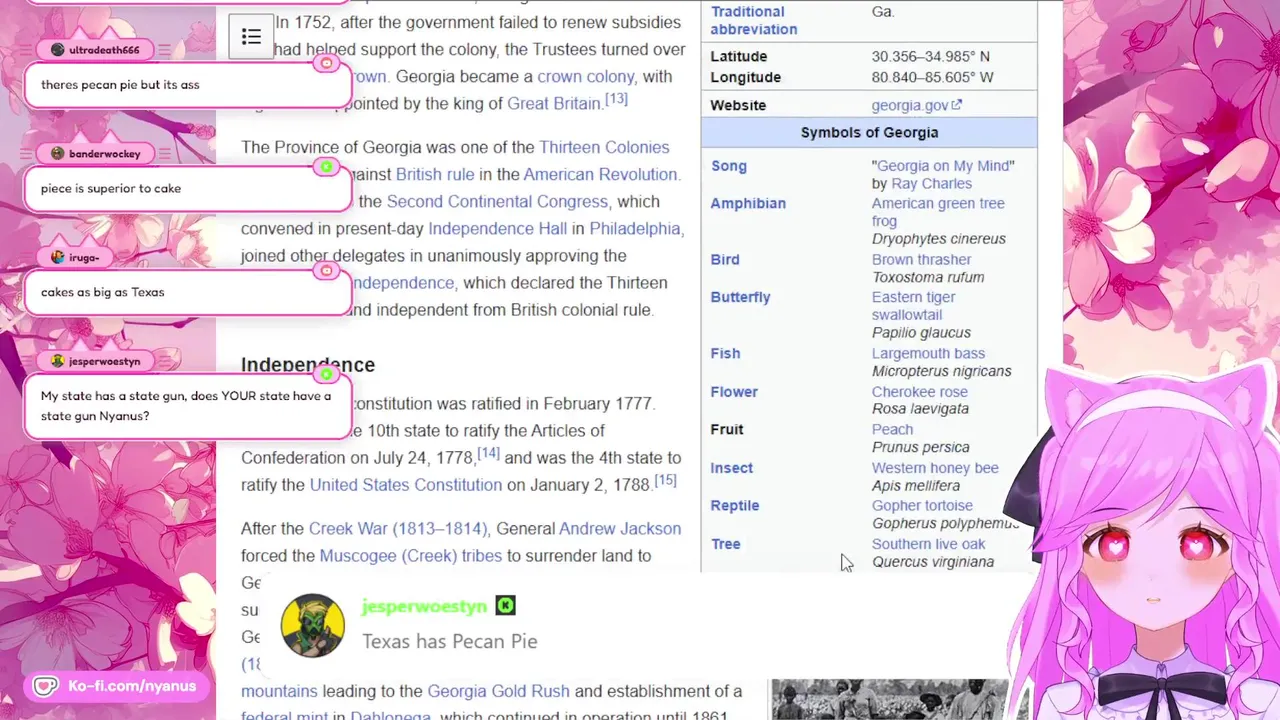The width and height of the screenshot is (1280, 720).
Task: Open the Georgia on My Mind link
Action: pos(945,166)
